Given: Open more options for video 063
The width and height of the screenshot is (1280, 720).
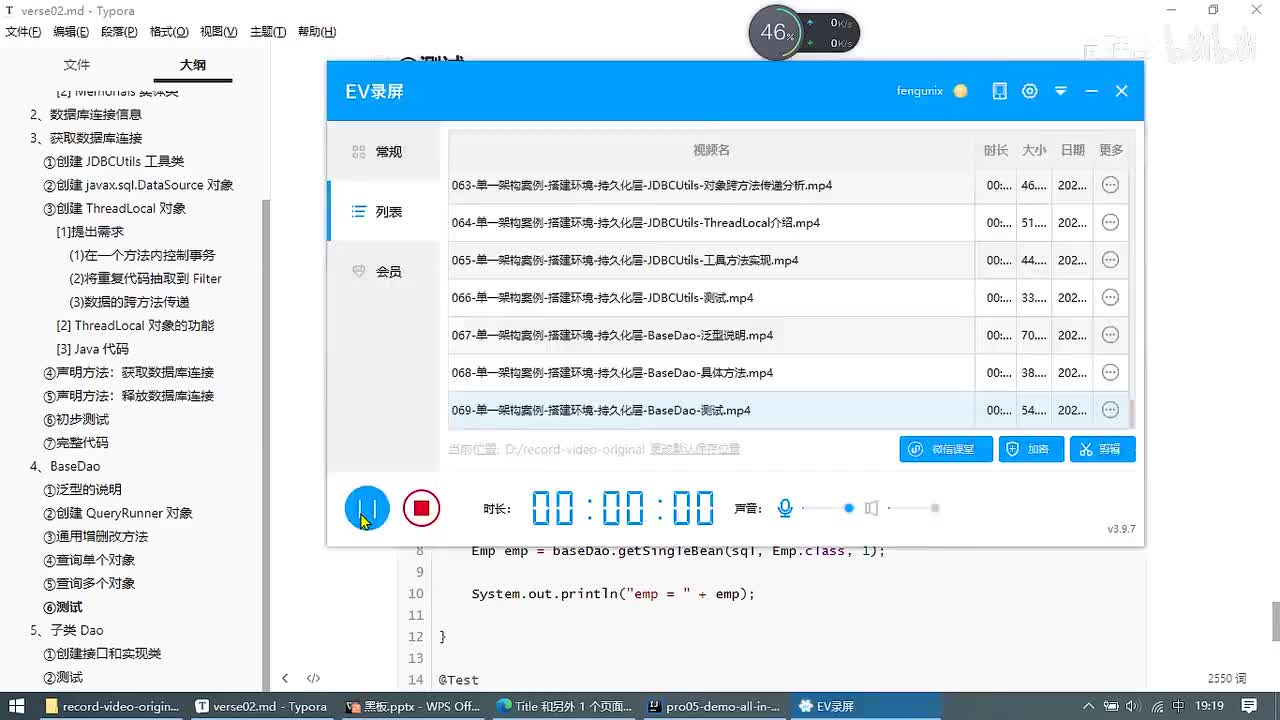Looking at the screenshot, I should [1110, 185].
